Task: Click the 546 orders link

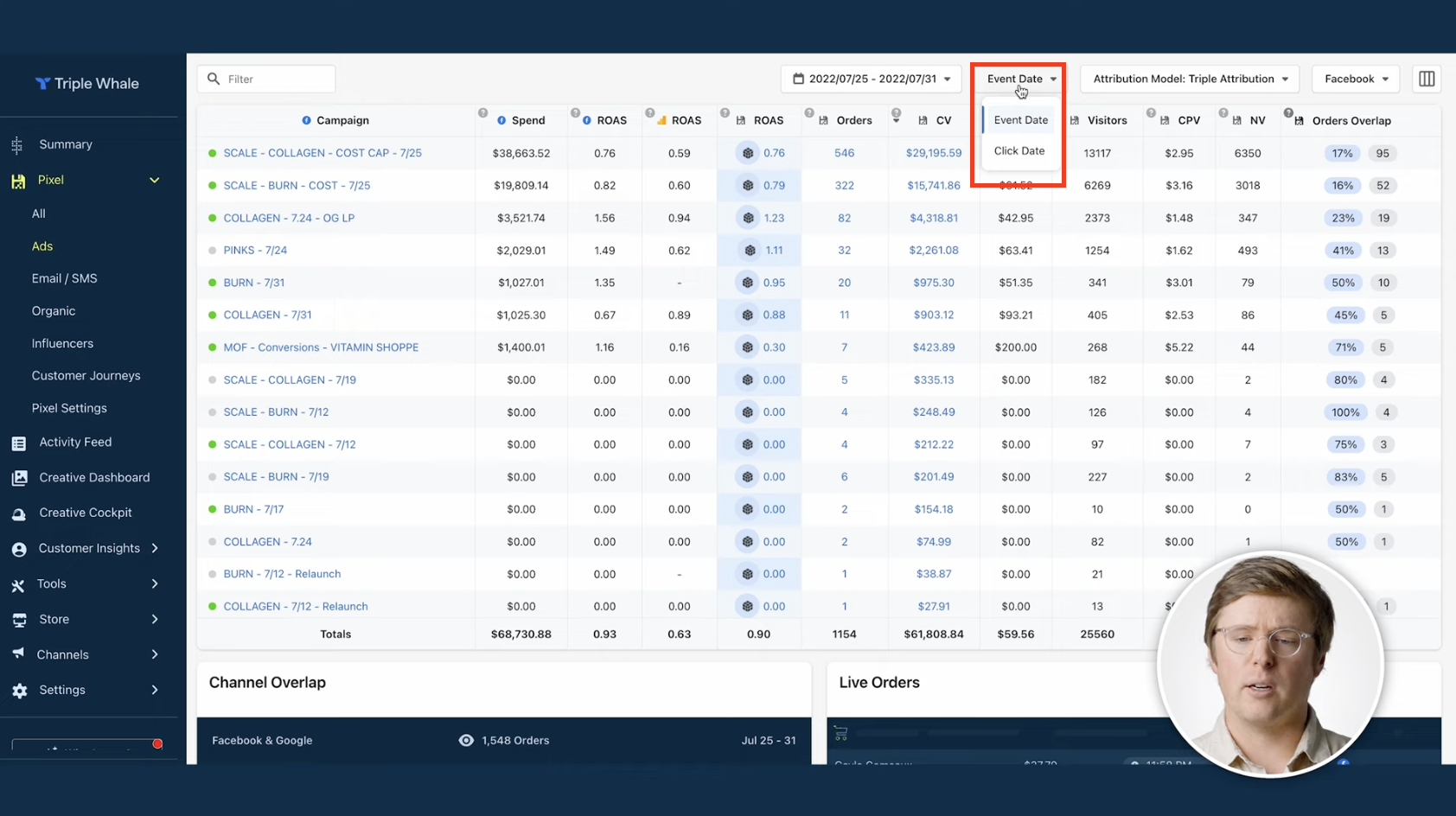Action: pyautogui.click(x=845, y=153)
